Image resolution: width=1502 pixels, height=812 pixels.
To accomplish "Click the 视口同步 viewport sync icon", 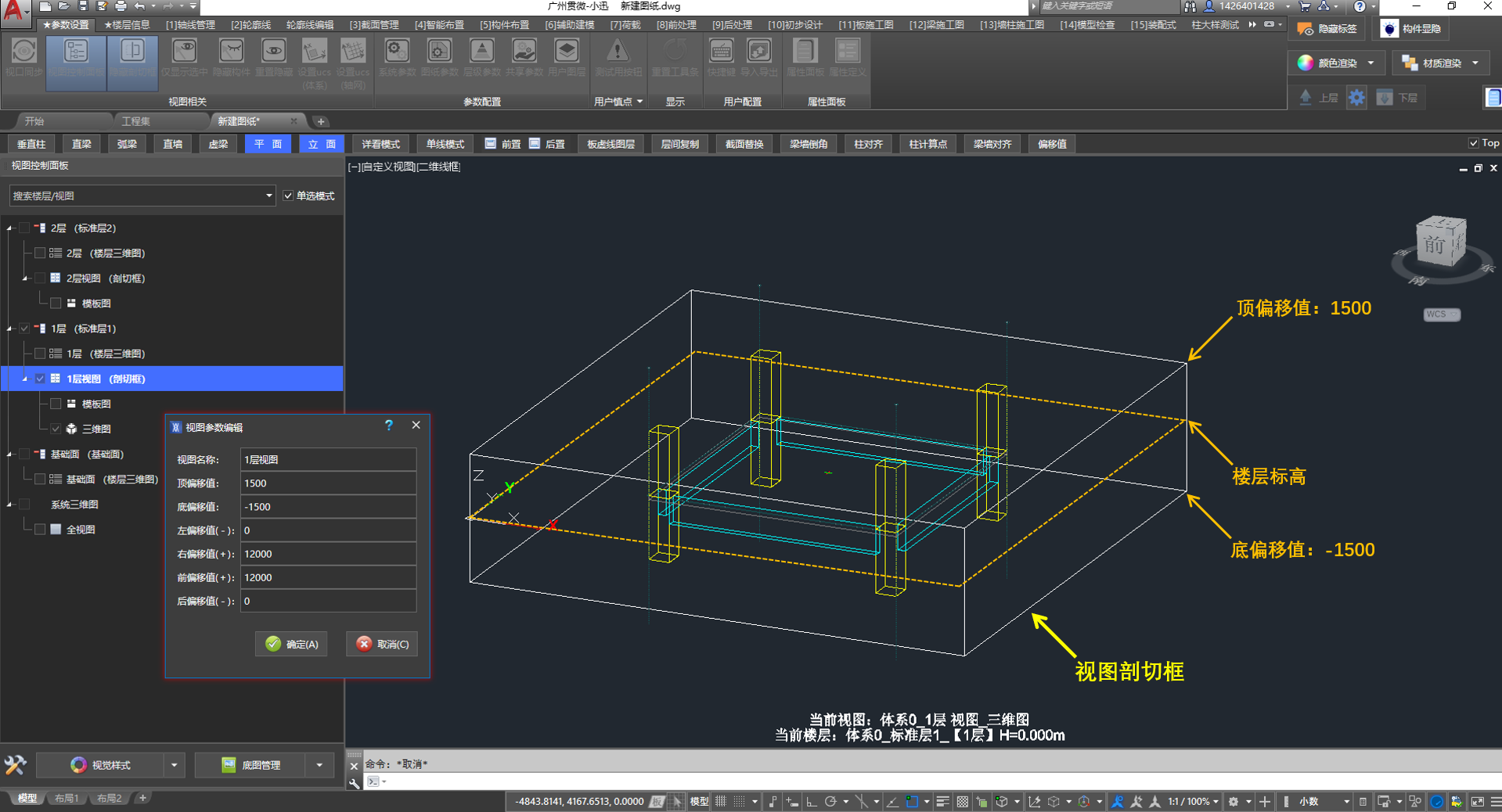I will coord(23,52).
